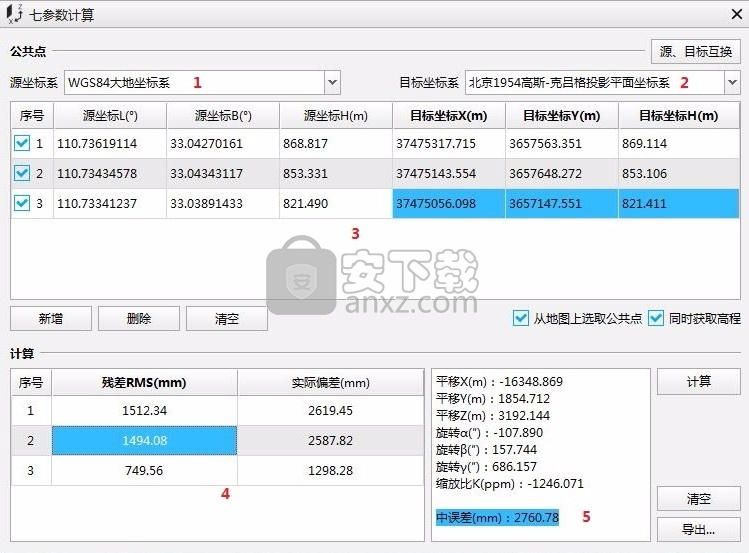Click the 删除 button

click(x=139, y=319)
